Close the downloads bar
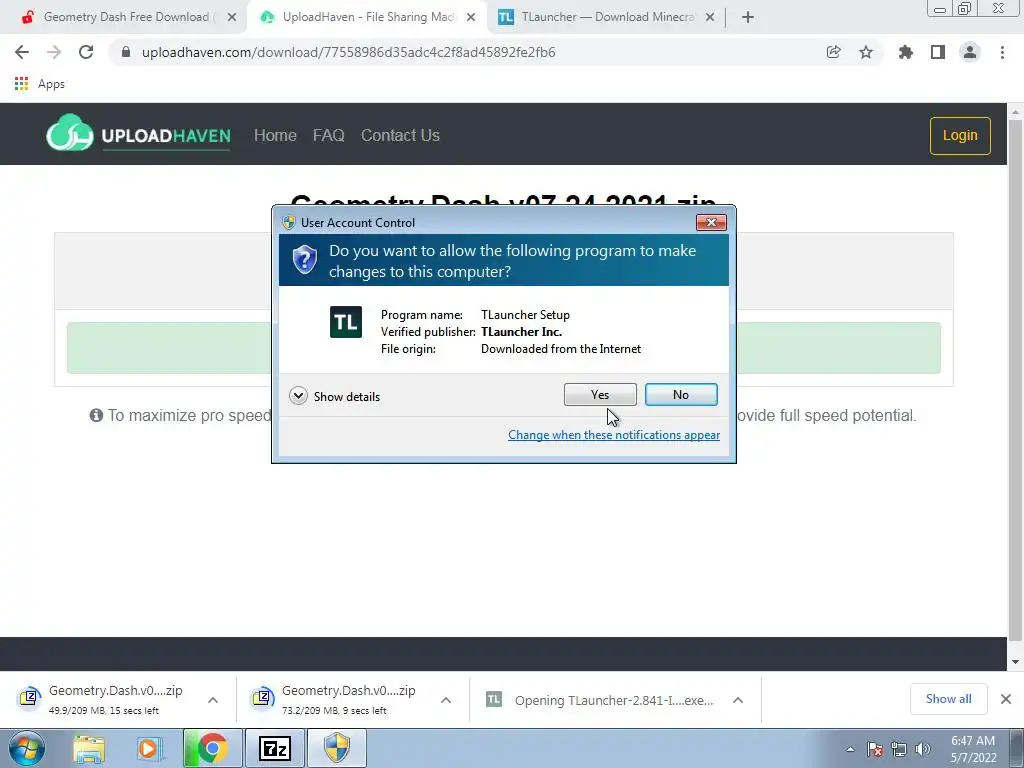The height and width of the screenshot is (768, 1024). [x=1006, y=699]
